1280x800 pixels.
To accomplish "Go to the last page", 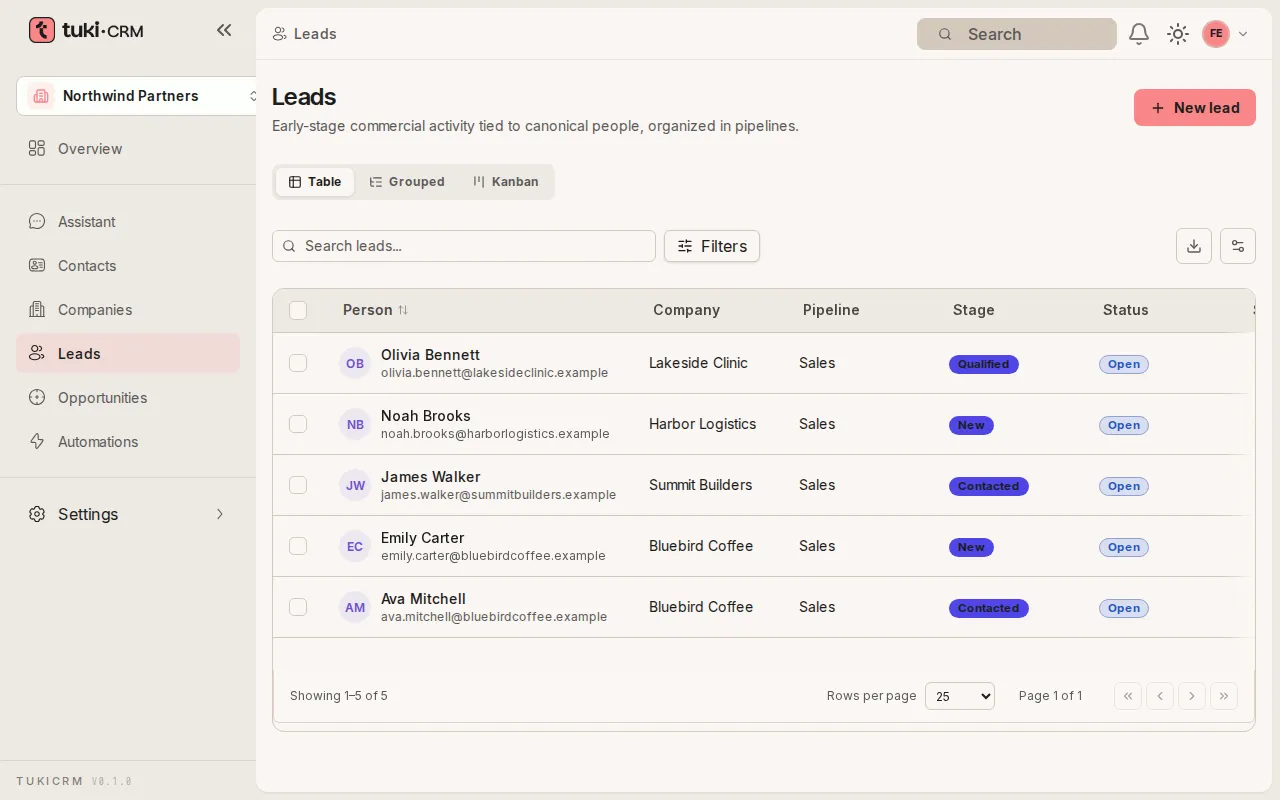I will [x=1224, y=696].
